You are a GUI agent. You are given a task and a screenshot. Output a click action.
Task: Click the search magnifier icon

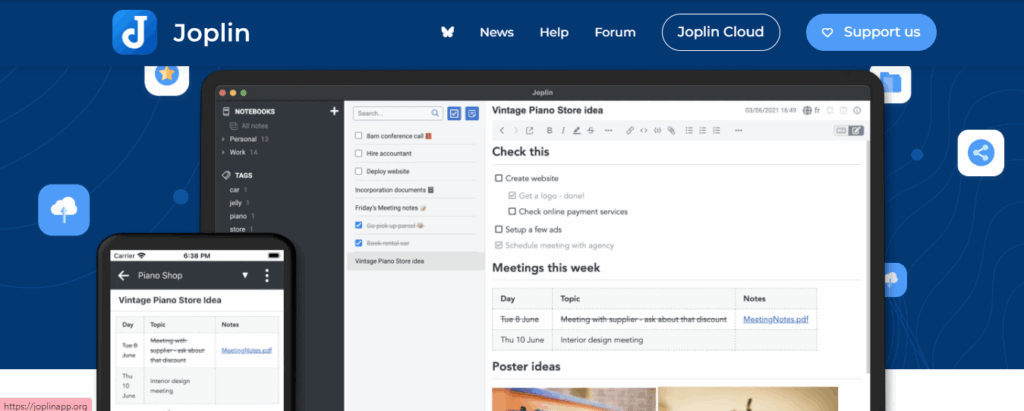(436, 113)
